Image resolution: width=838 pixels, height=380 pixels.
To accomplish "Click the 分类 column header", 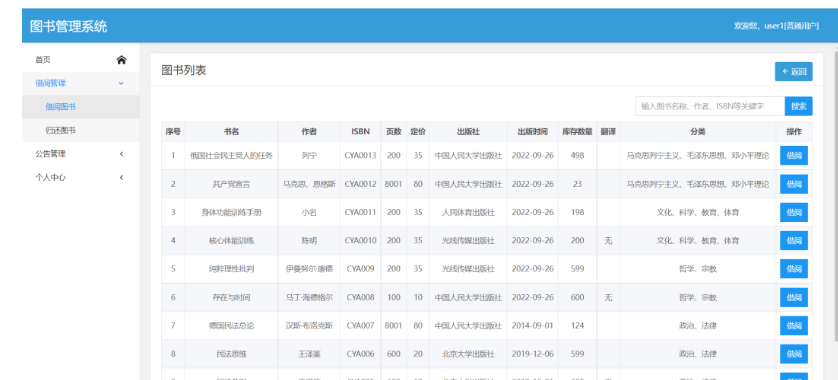I will [x=697, y=131].
